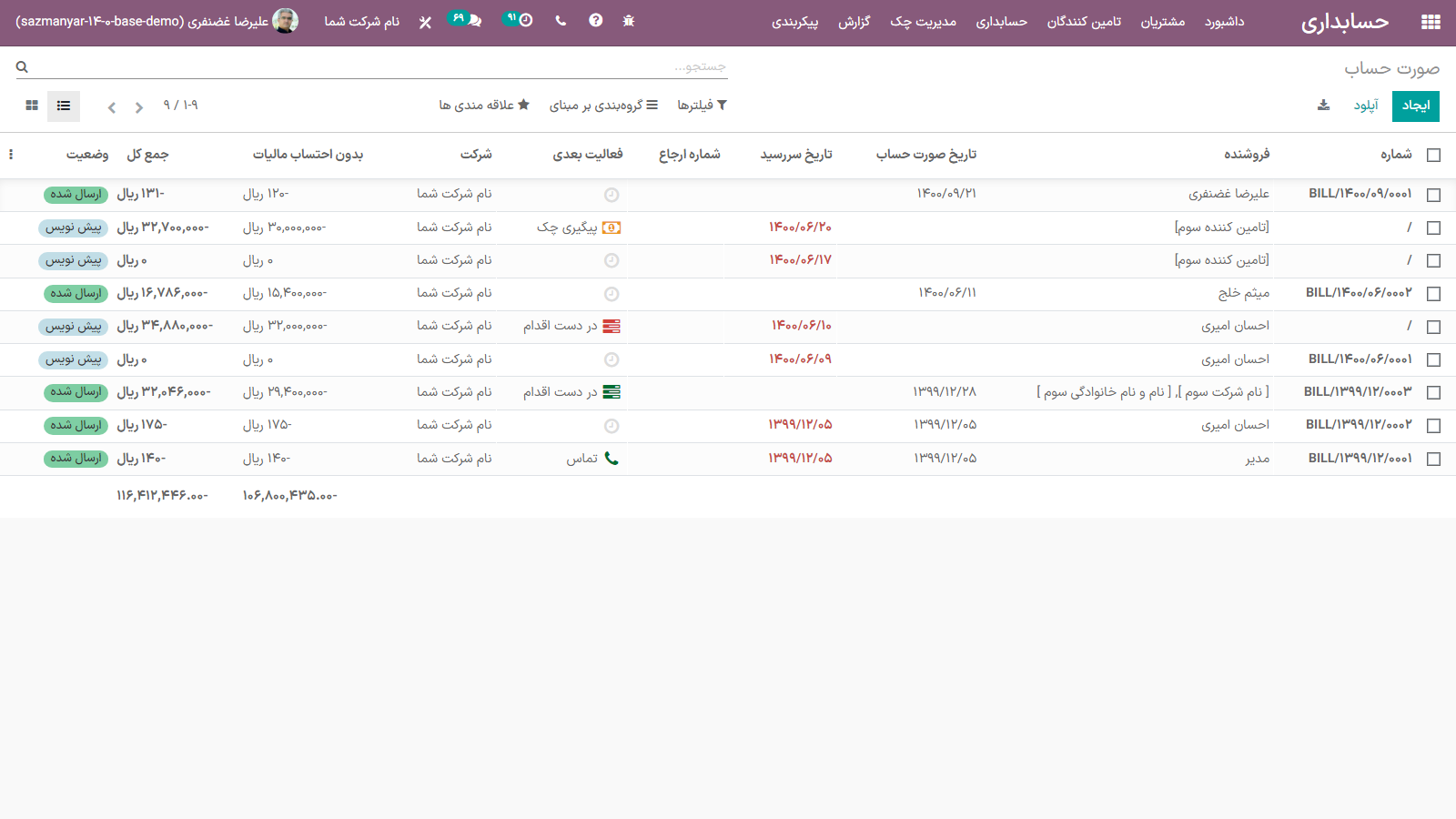This screenshot has width=1456, height=819.
Task: Click the download export icon
Action: (x=1323, y=106)
